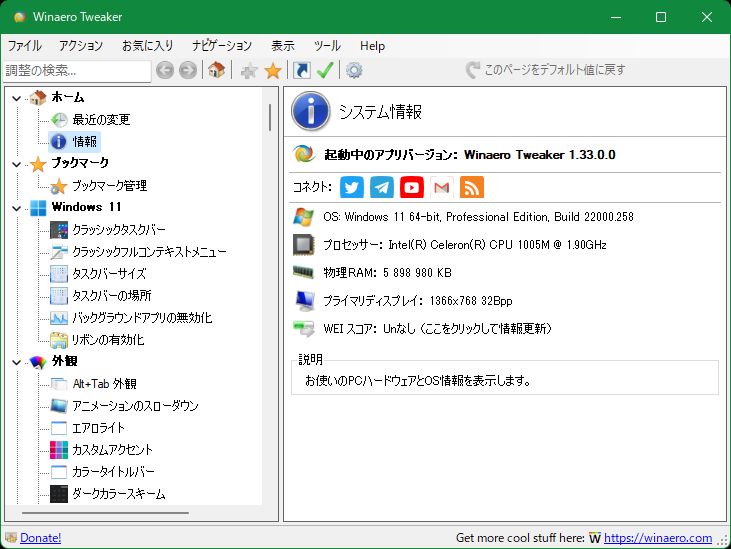
Task: Click このページをデフォルト値に戻す button
Action: (545, 70)
